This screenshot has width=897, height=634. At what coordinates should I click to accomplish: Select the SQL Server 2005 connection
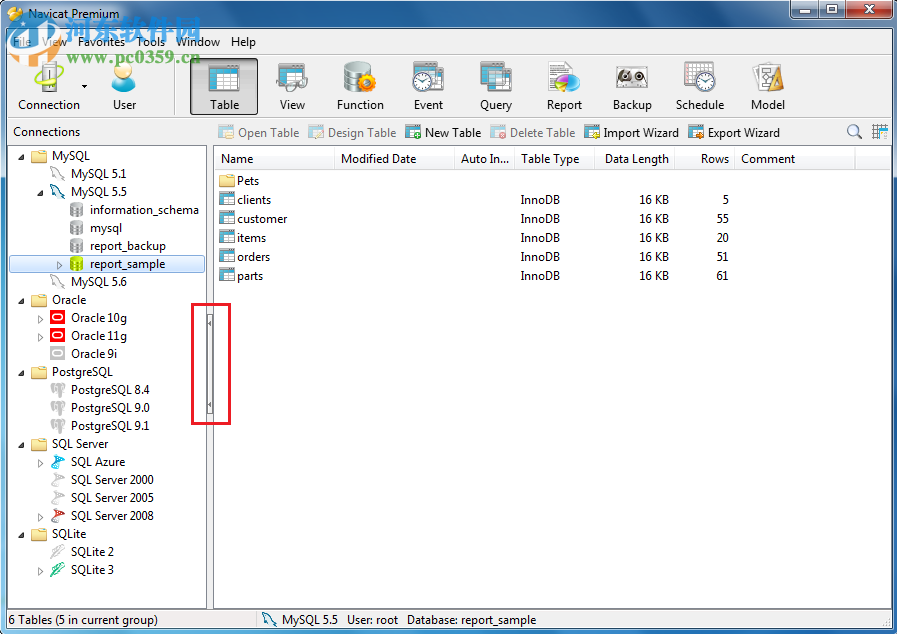coord(112,498)
